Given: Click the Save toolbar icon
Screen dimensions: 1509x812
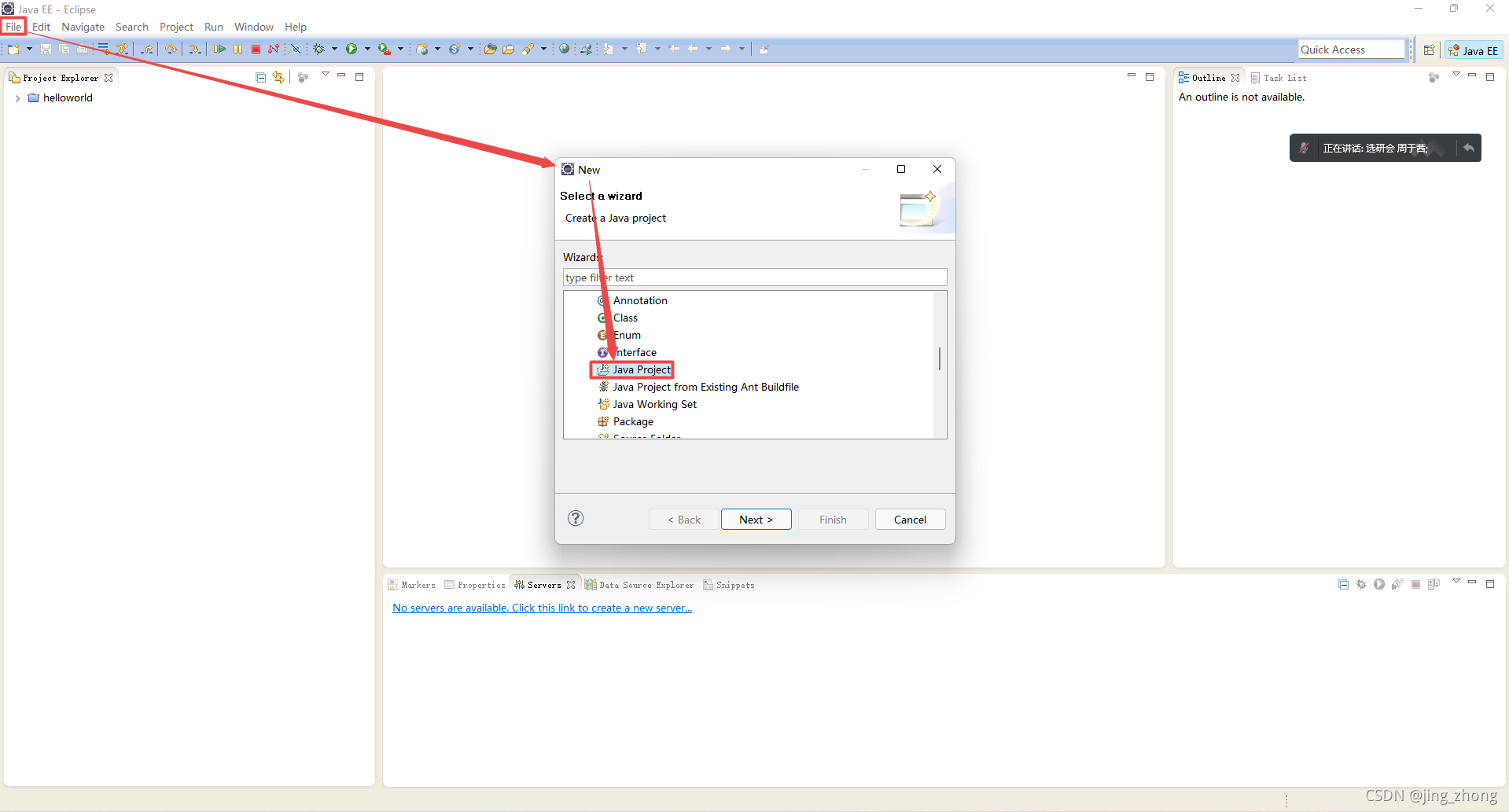Looking at the screenshot, I should 46,50.
